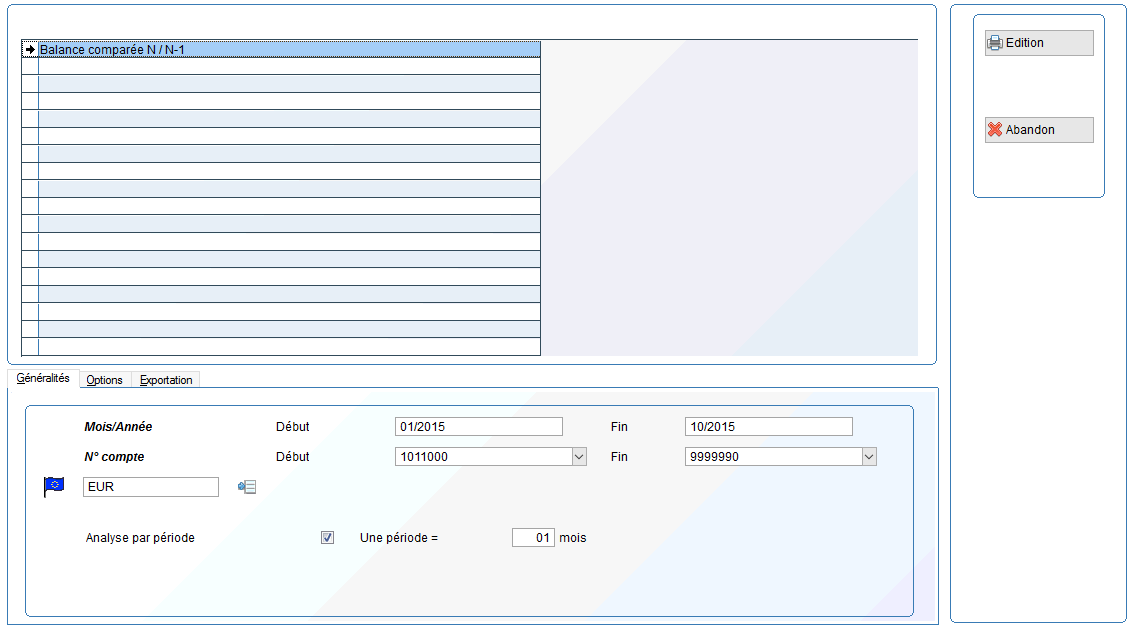Click the Mois/Année Début field with 01/2015
Viewport: 1136px width, 632px height.
click(x=478, y=427)
